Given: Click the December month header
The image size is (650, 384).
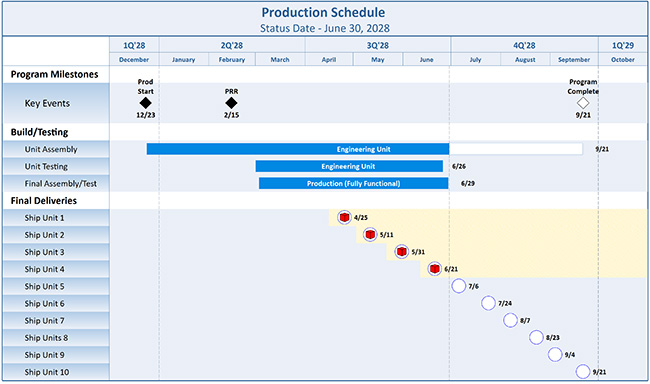Looking at the screenshot, I should pos(134,60).
